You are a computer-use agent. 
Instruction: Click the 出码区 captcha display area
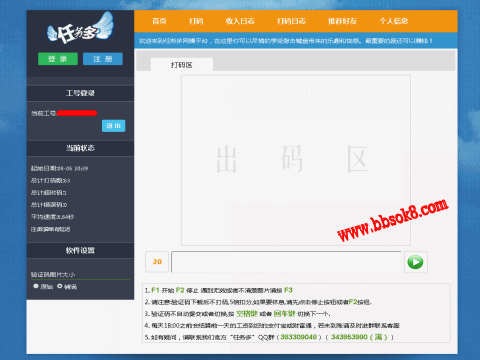(x=296, y=160)
